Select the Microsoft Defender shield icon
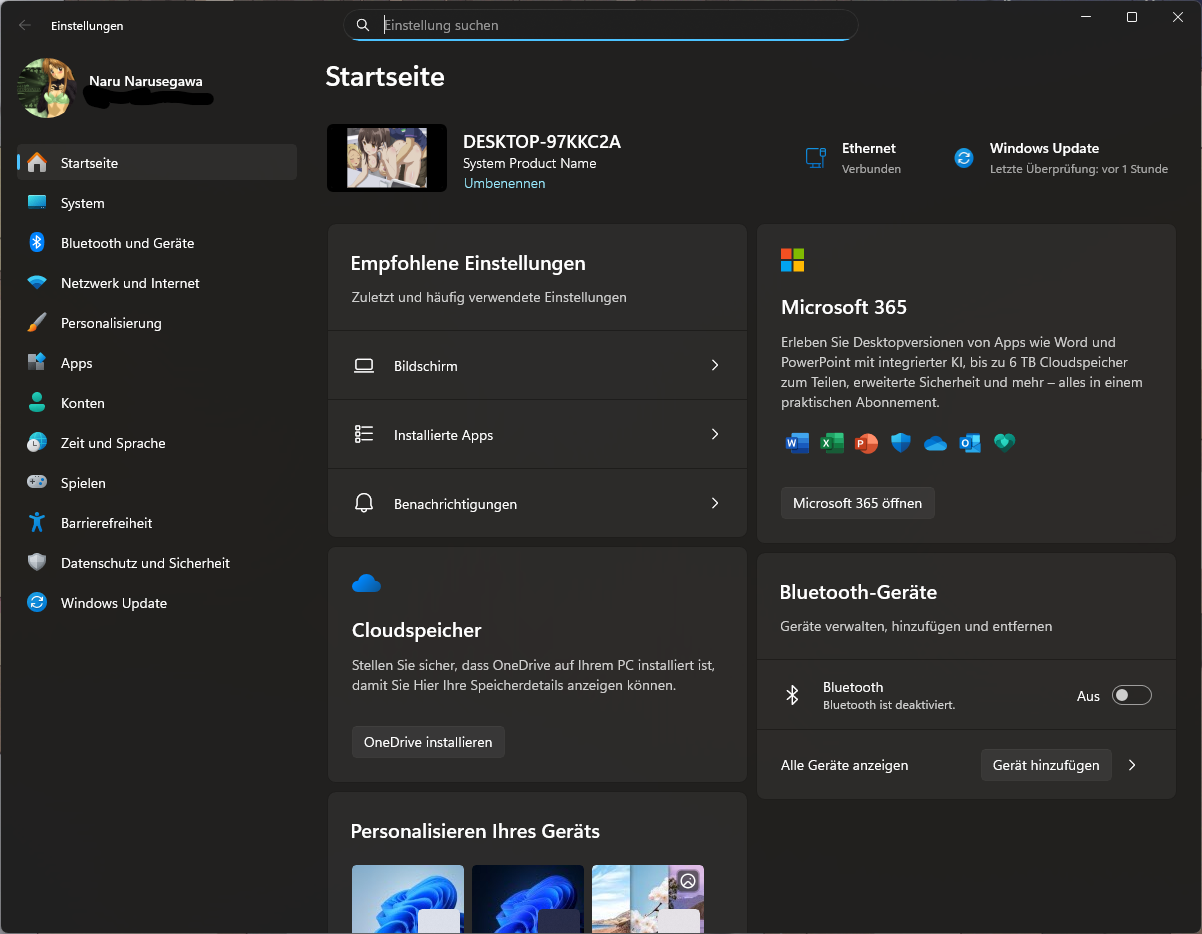 [x=900, y=443]
